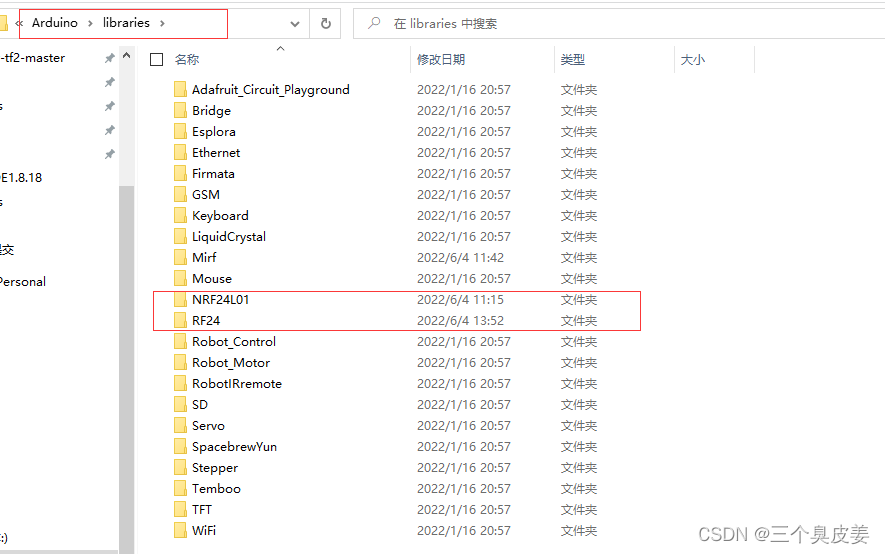
Task: Sort by the 修改日期 column header
Action: coord(441,59)
